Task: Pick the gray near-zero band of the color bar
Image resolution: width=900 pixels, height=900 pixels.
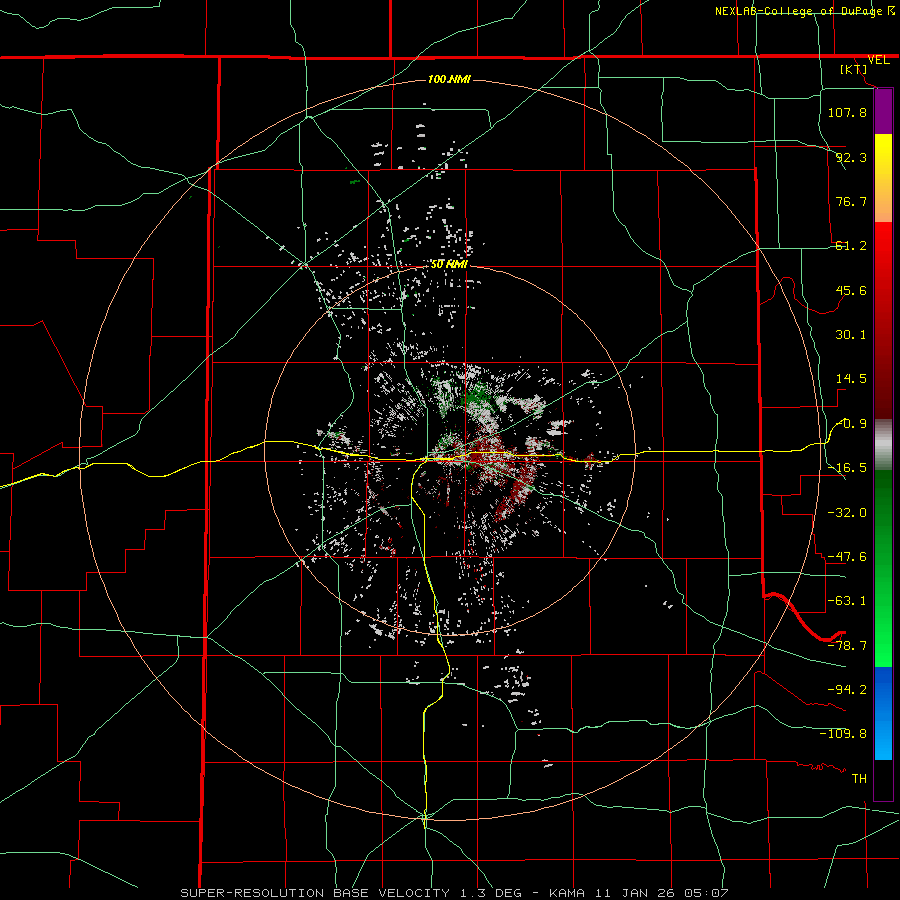Action: coord(883,445)
